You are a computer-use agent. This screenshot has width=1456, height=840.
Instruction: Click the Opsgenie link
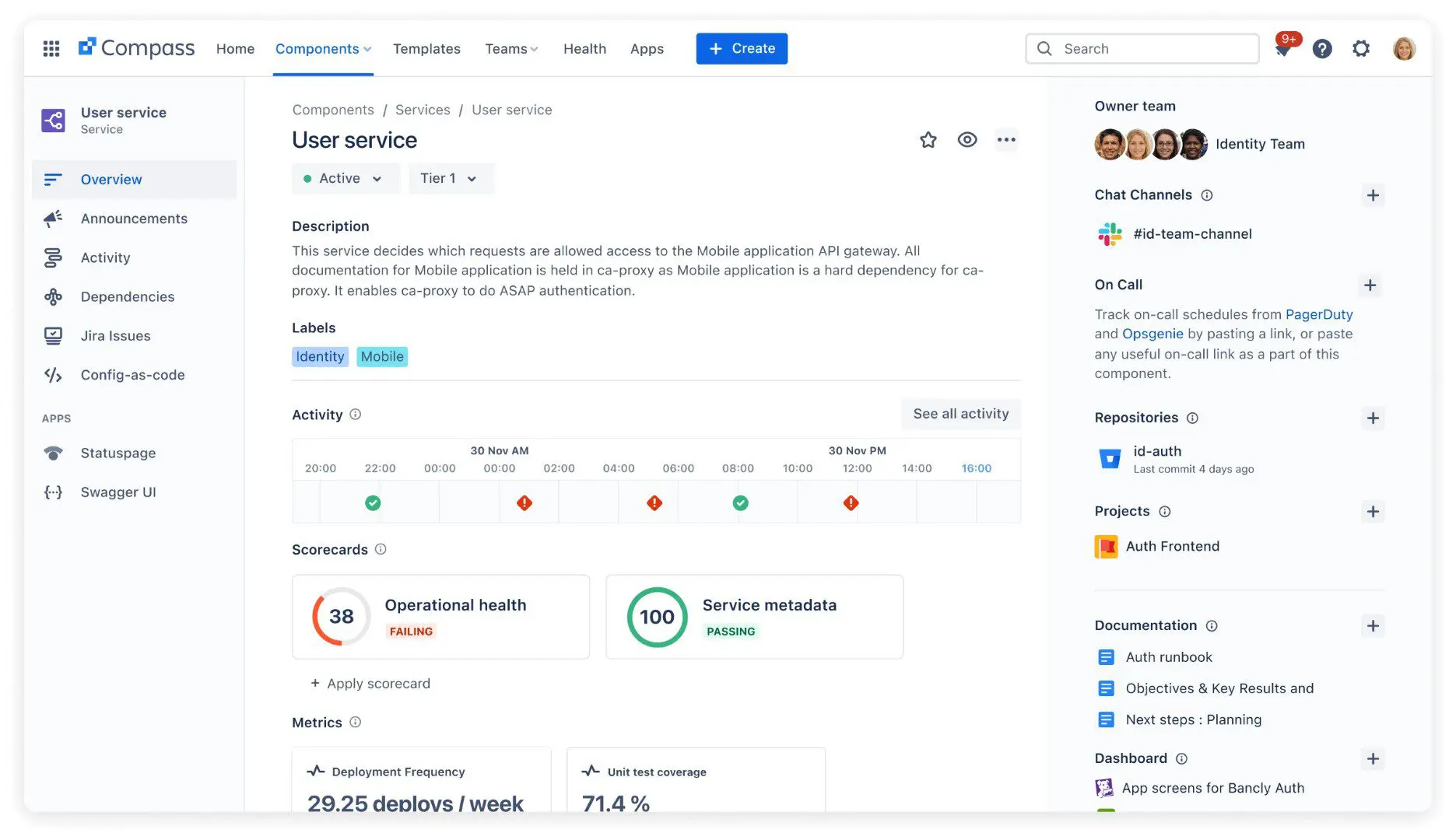[x=1153, y=334]
